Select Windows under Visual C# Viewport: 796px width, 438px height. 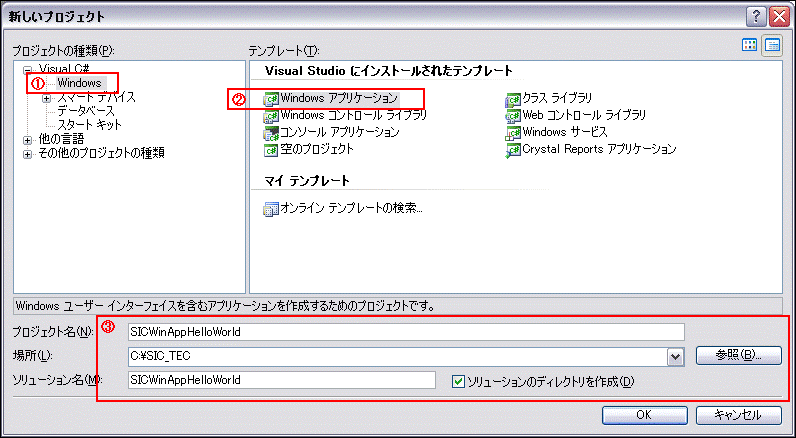tap(79, 83)
